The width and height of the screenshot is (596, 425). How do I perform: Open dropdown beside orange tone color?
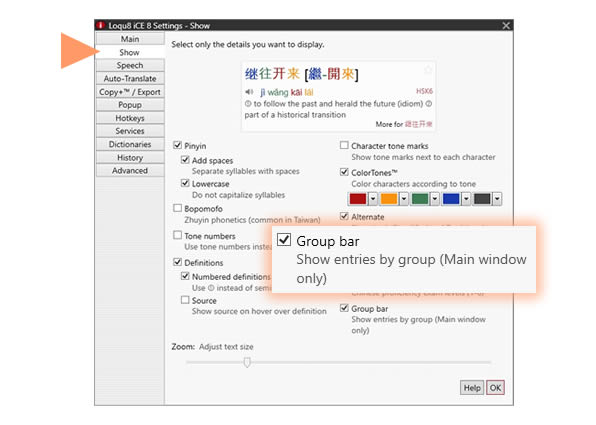tap(404, 198)
